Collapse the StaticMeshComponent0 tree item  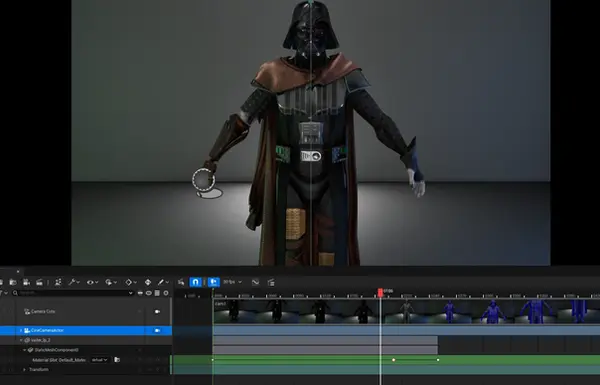click(24, 350)
